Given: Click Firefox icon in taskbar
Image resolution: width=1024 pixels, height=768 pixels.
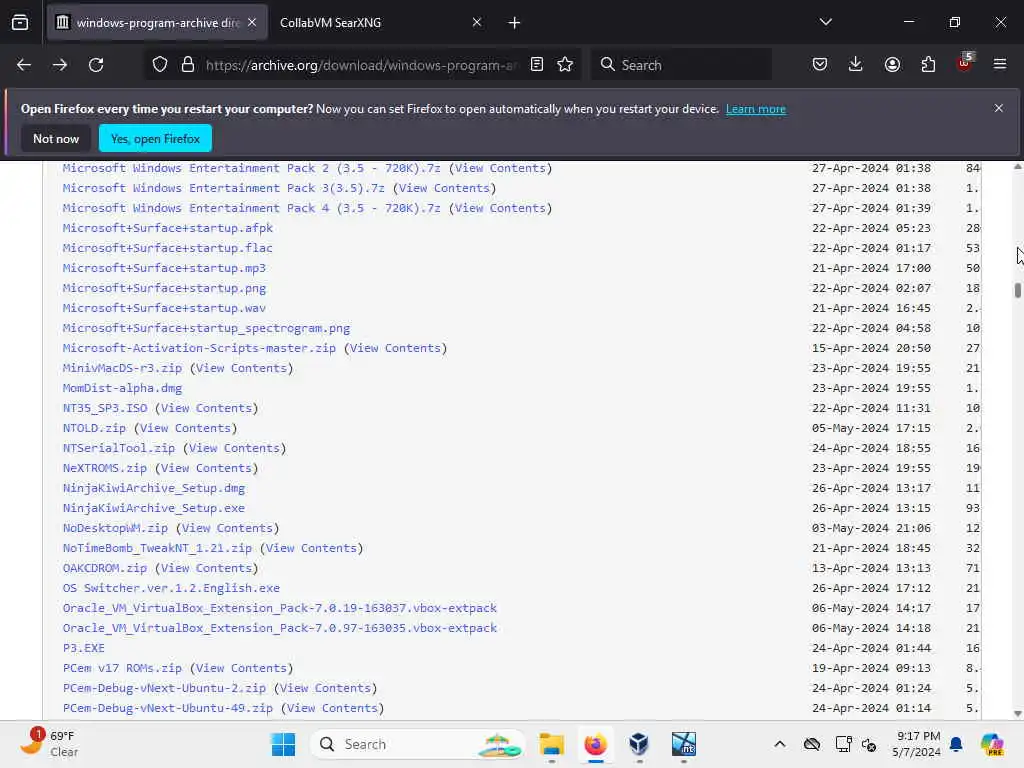Looking at the screenshot, I should coord(596,744).
